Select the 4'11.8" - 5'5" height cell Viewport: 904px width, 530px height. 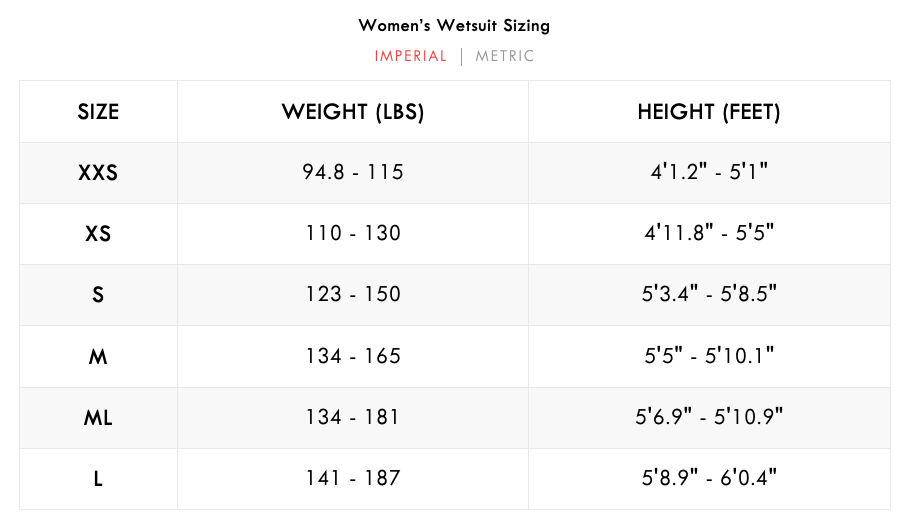click(709, 234)
